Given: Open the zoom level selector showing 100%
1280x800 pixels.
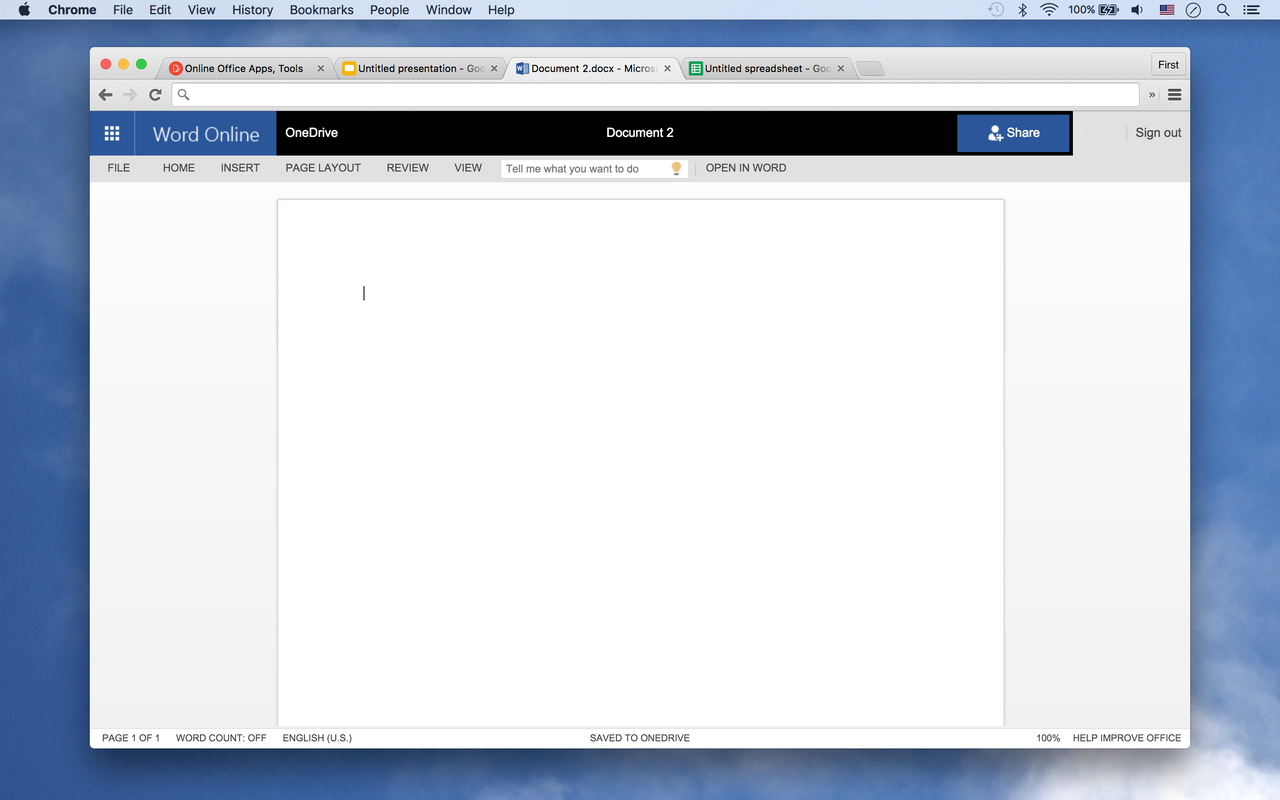Looking at the screenshot, I should coord(1047,738).
